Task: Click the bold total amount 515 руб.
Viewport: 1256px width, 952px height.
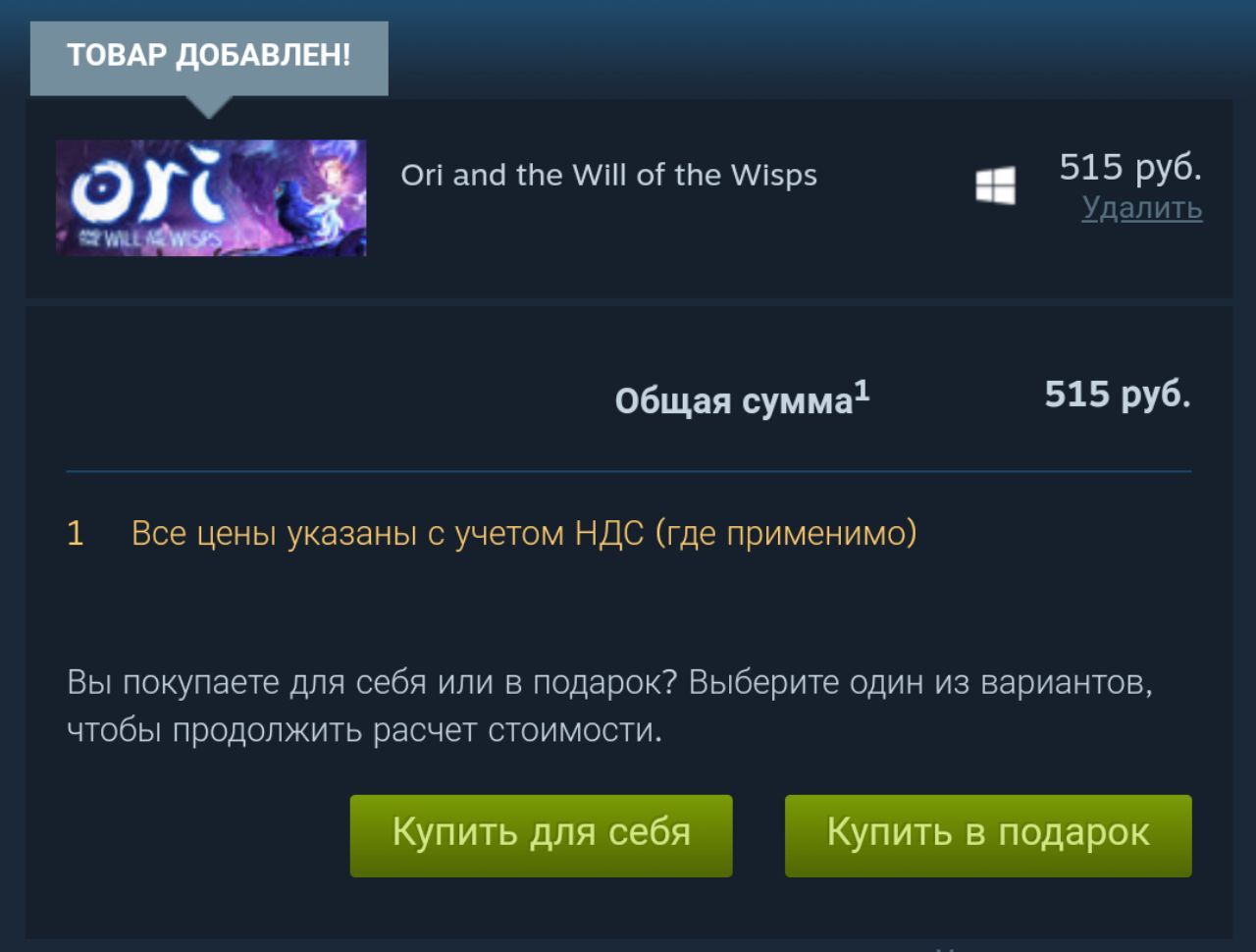Action: tap(1118, 394)
